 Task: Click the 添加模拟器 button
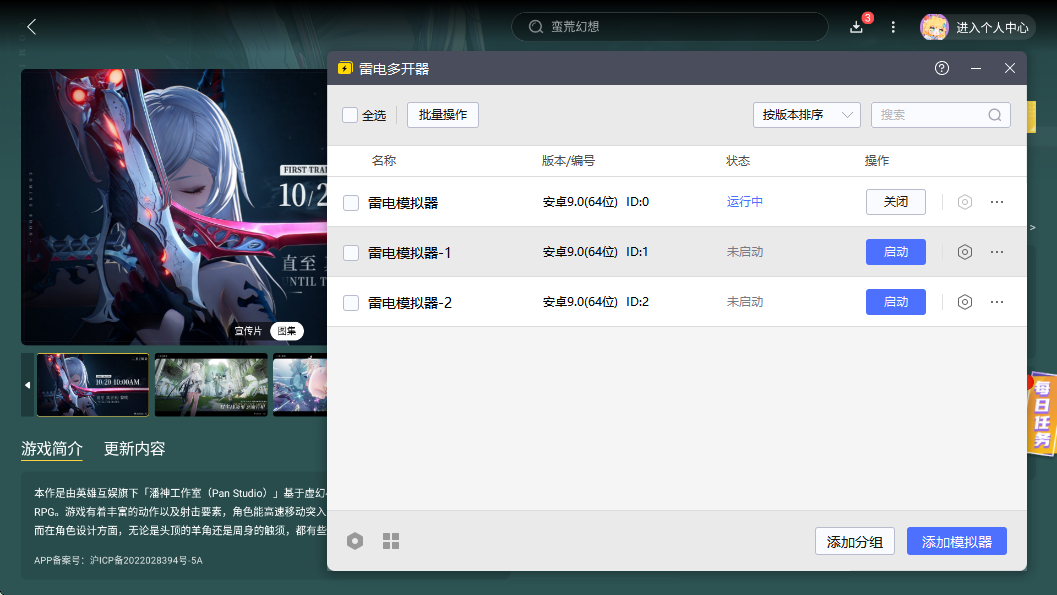(957, 541)
